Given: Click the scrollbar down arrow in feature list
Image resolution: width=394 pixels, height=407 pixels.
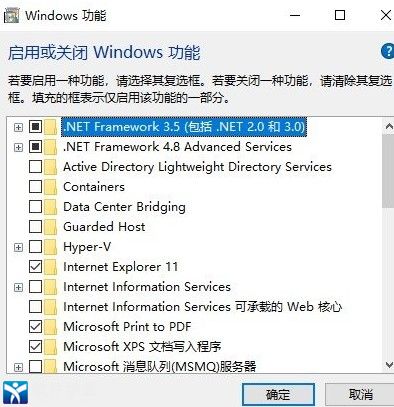Looking at the screenshot, I should point(389,365).
